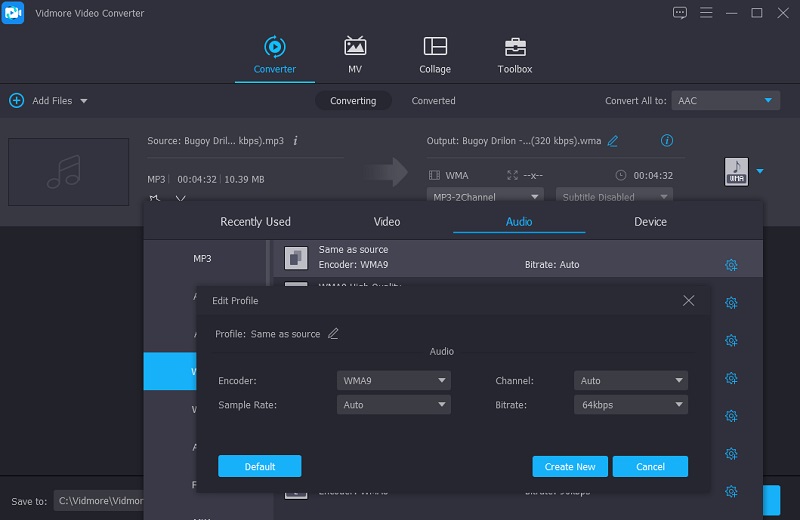Viewport: 800px width, 520px height.
Task: Expand the Bitrate 64kbps dropdown
Action: point(631,405)
